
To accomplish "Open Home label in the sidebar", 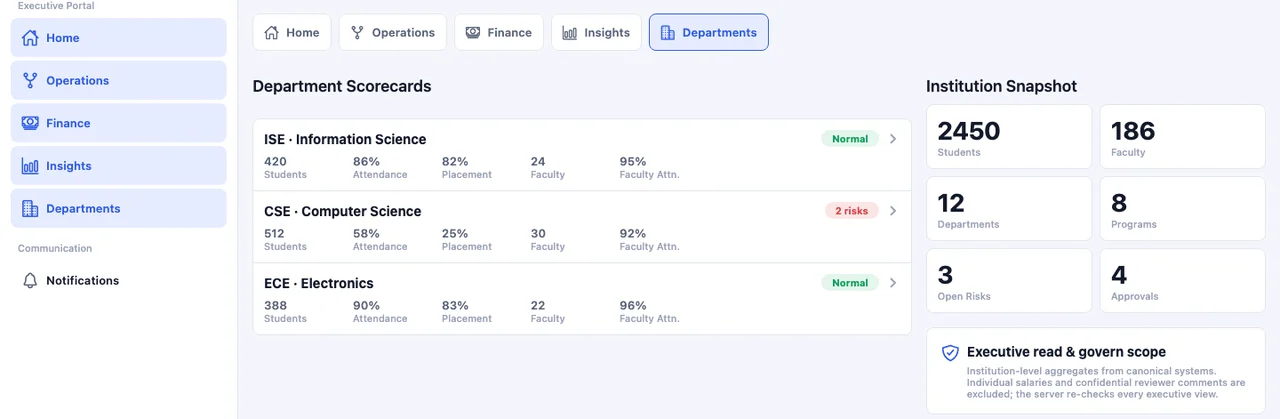I will (63, 38).
